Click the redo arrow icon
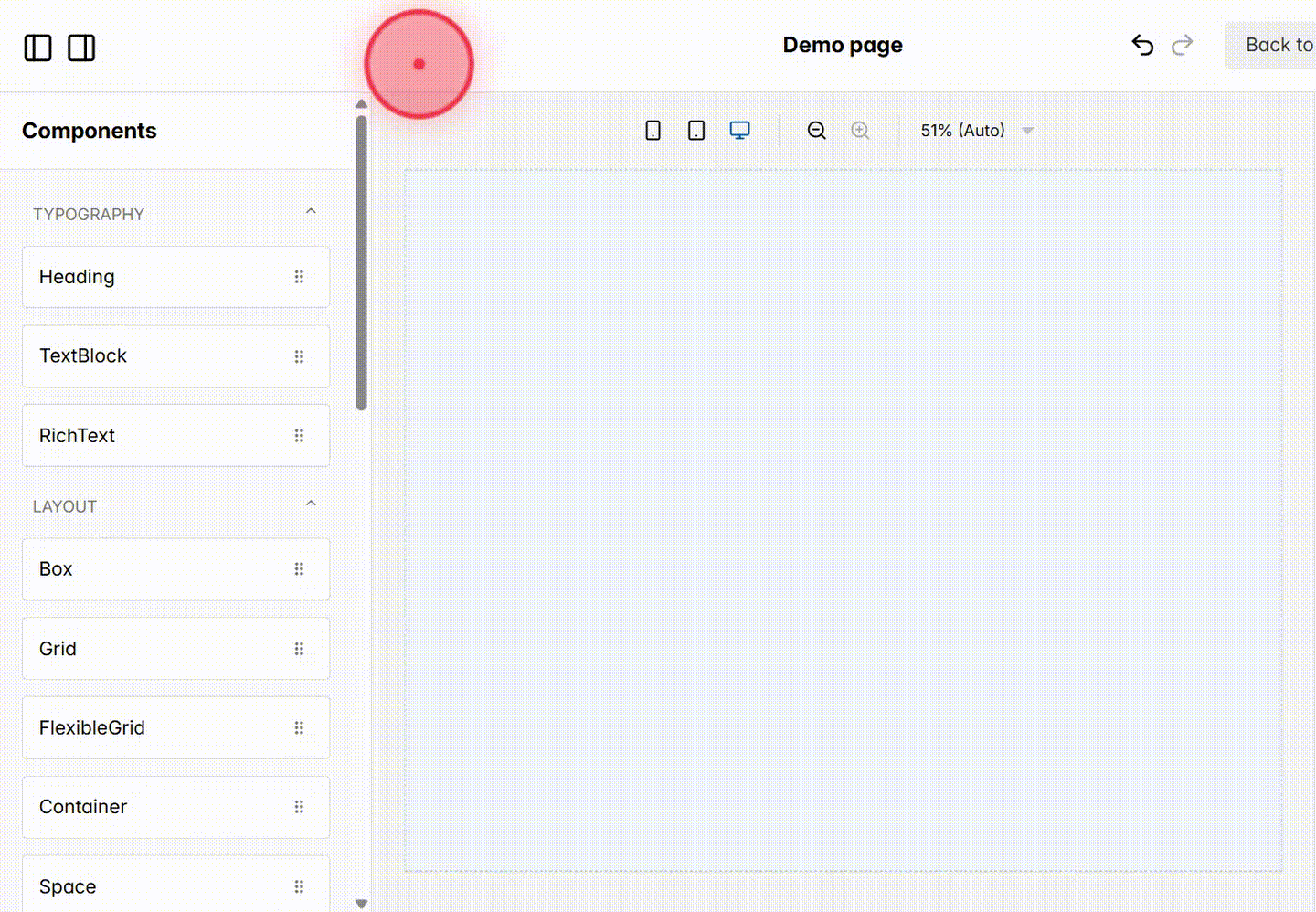Viewport: 1316px width, 912px height. pos(1182,45)
